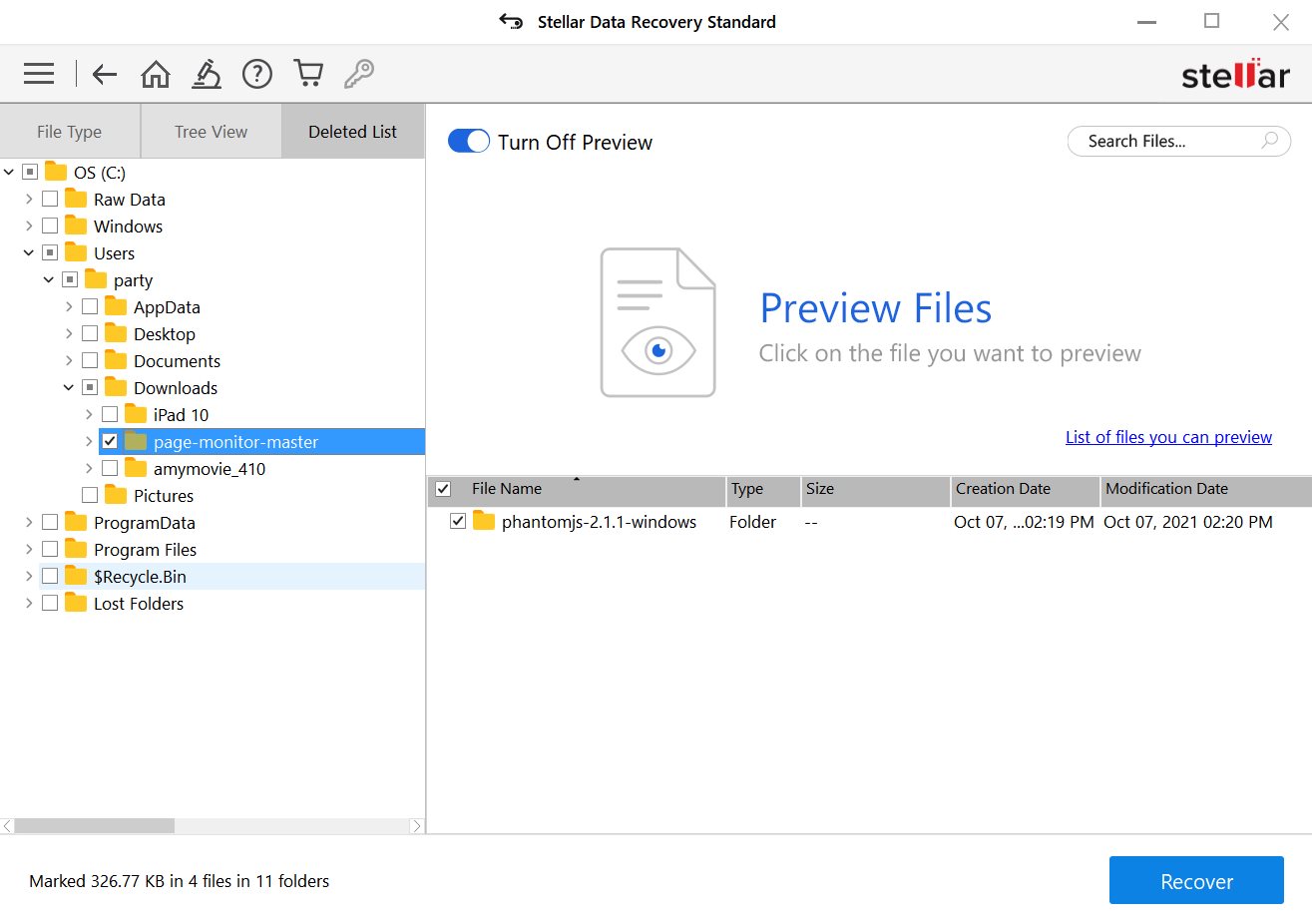1312x924 pixels.
Task: Collapse the party folder node
Action: (49, 279)
